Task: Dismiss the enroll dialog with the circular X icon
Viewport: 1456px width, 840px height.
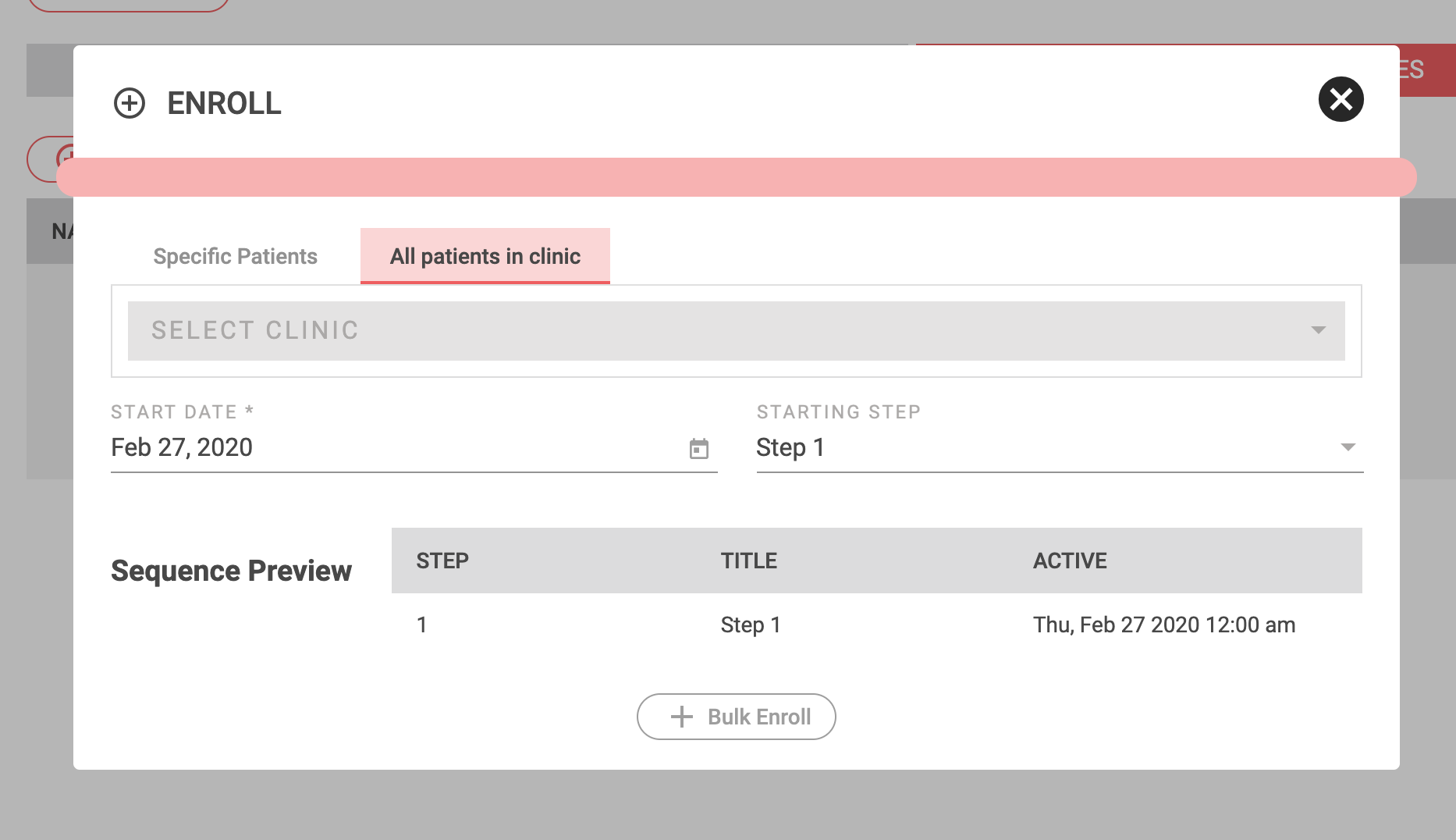Action: (1342, 100)
